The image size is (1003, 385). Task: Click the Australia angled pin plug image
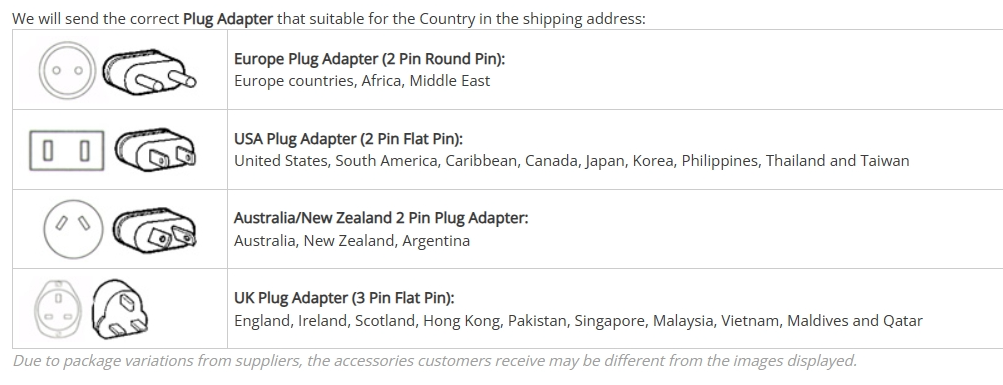(x=155, y=230)
